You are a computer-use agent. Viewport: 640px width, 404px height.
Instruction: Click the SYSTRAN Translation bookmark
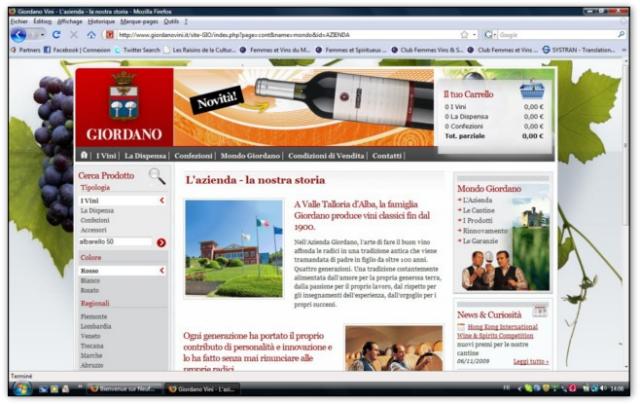579,50
